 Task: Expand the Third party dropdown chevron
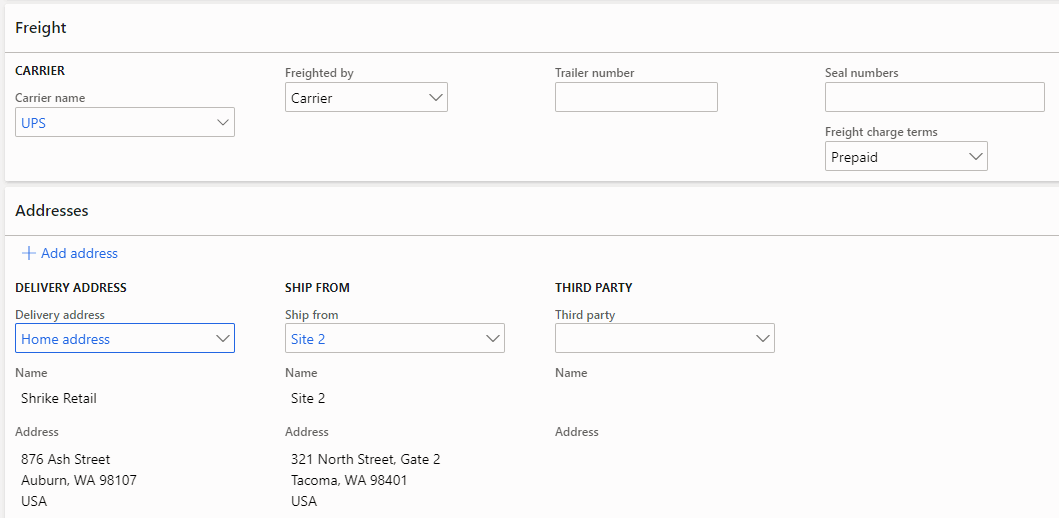click(x=763, y=338)
